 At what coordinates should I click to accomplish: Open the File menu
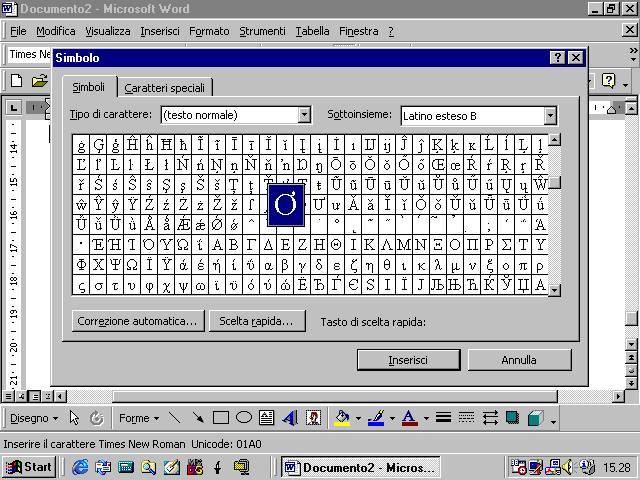(18, 31)
